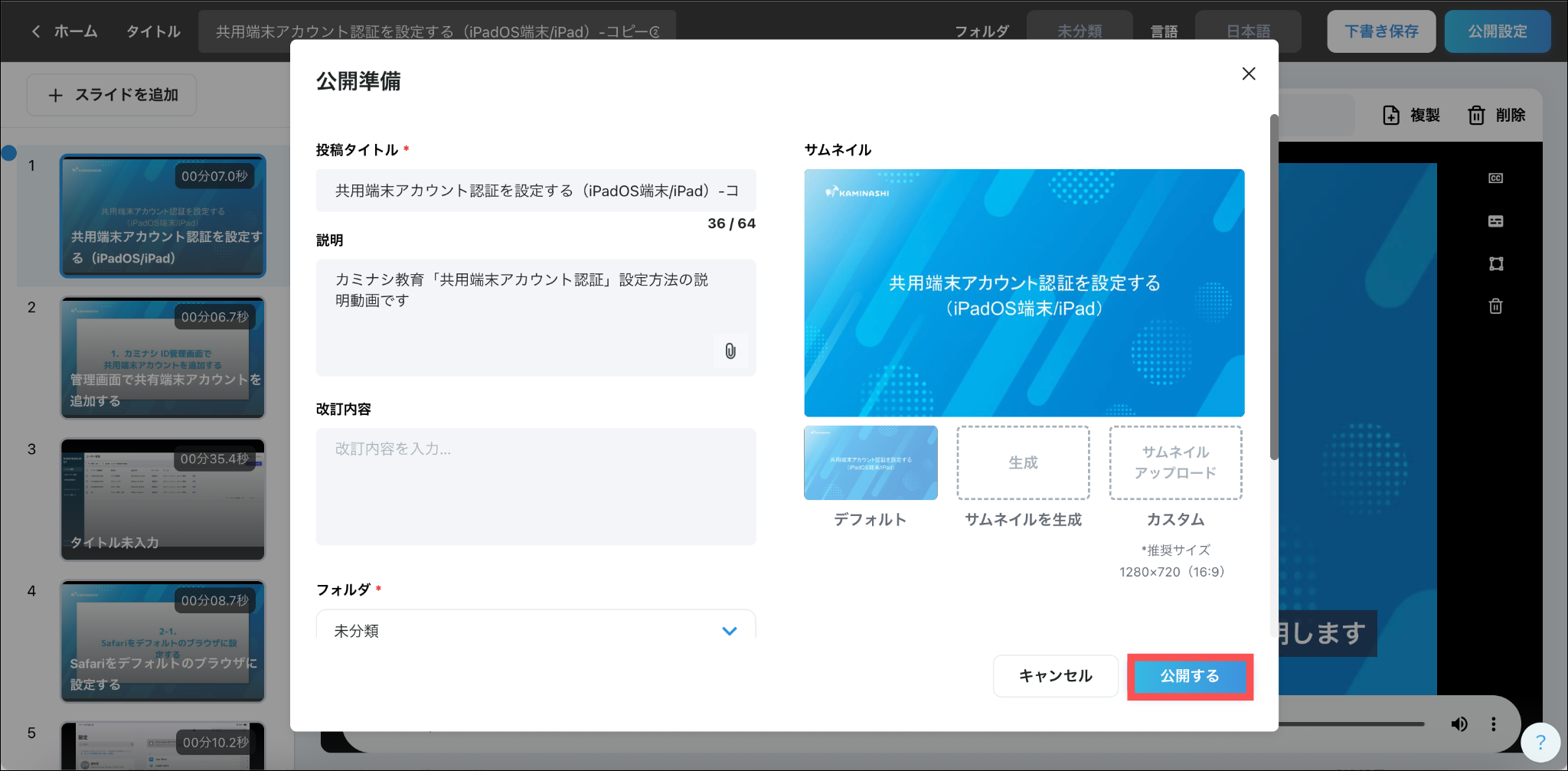Close the 公開準備 dialog with the X
This screenshot has height=771, width=1568.
[x=1249, y=74]
